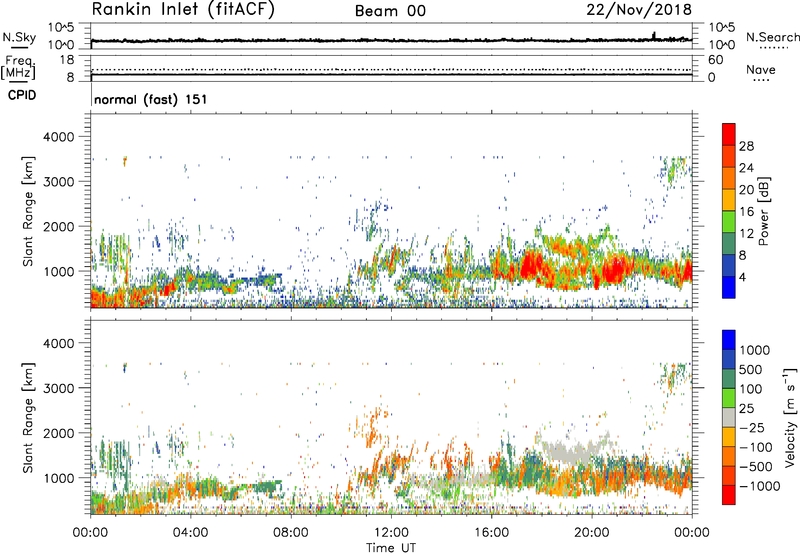Select the "28" label on Power scale
The width and height of the screenshot is (800, 554).
click(746, 146)
